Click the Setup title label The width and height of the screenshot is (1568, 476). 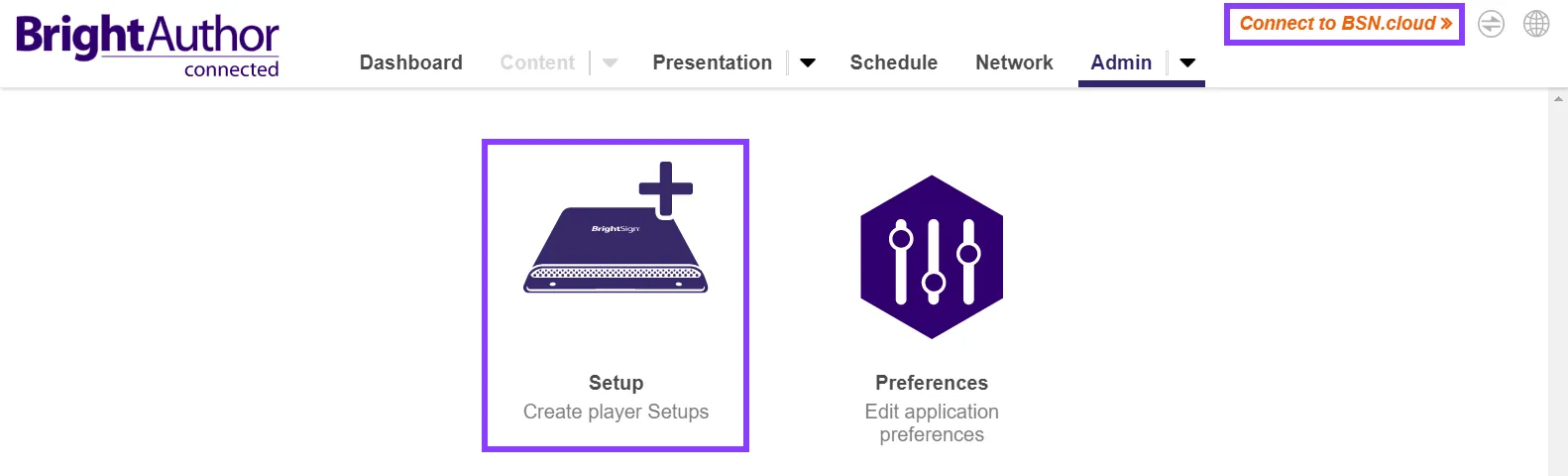click(x=616, y=383)
